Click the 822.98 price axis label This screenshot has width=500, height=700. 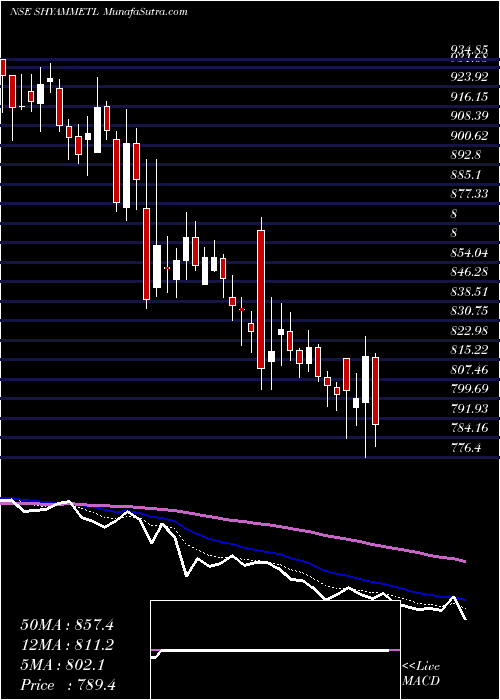469,330
